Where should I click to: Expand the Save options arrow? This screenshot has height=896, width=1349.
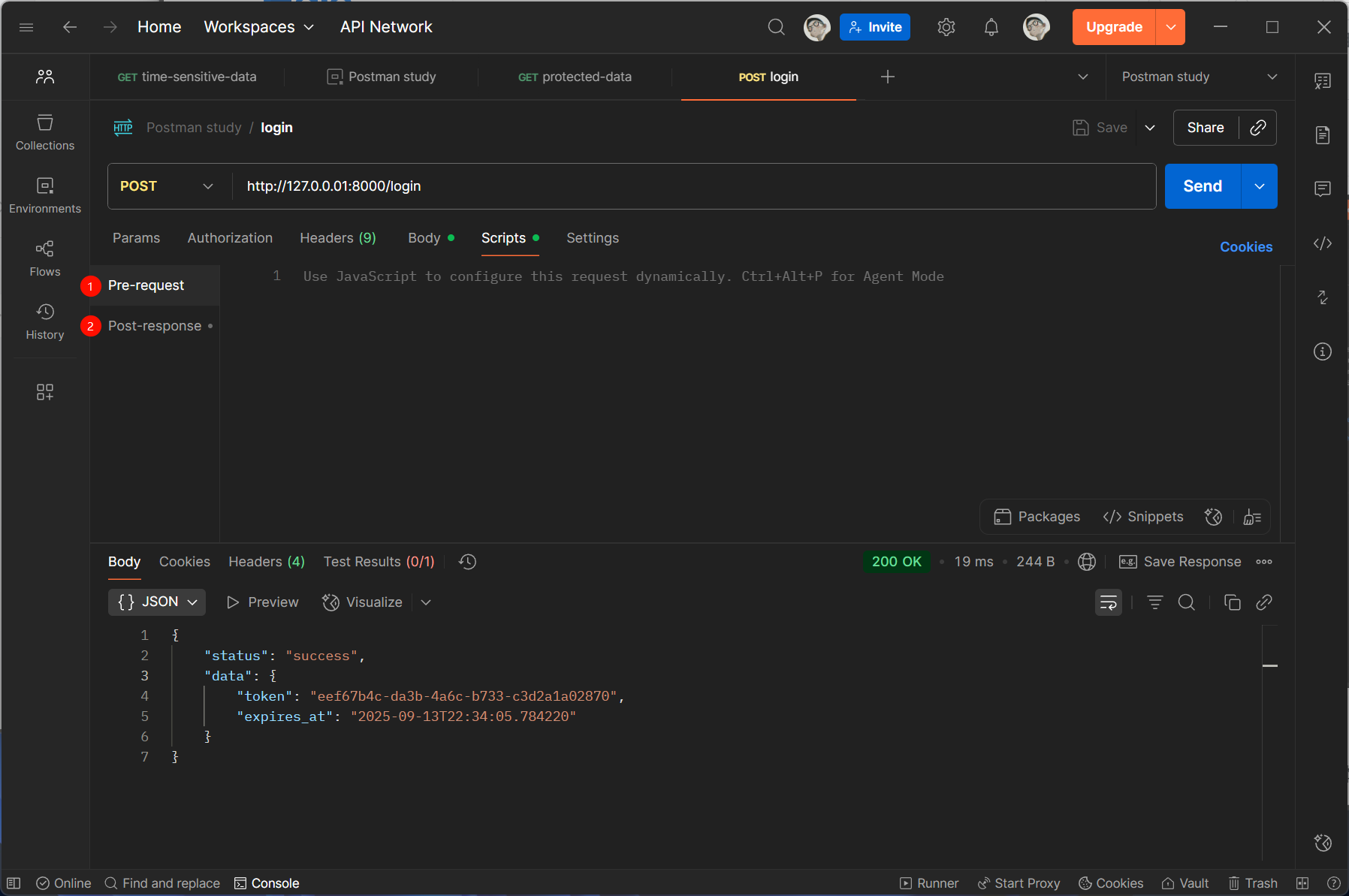tap(1150, 128)
